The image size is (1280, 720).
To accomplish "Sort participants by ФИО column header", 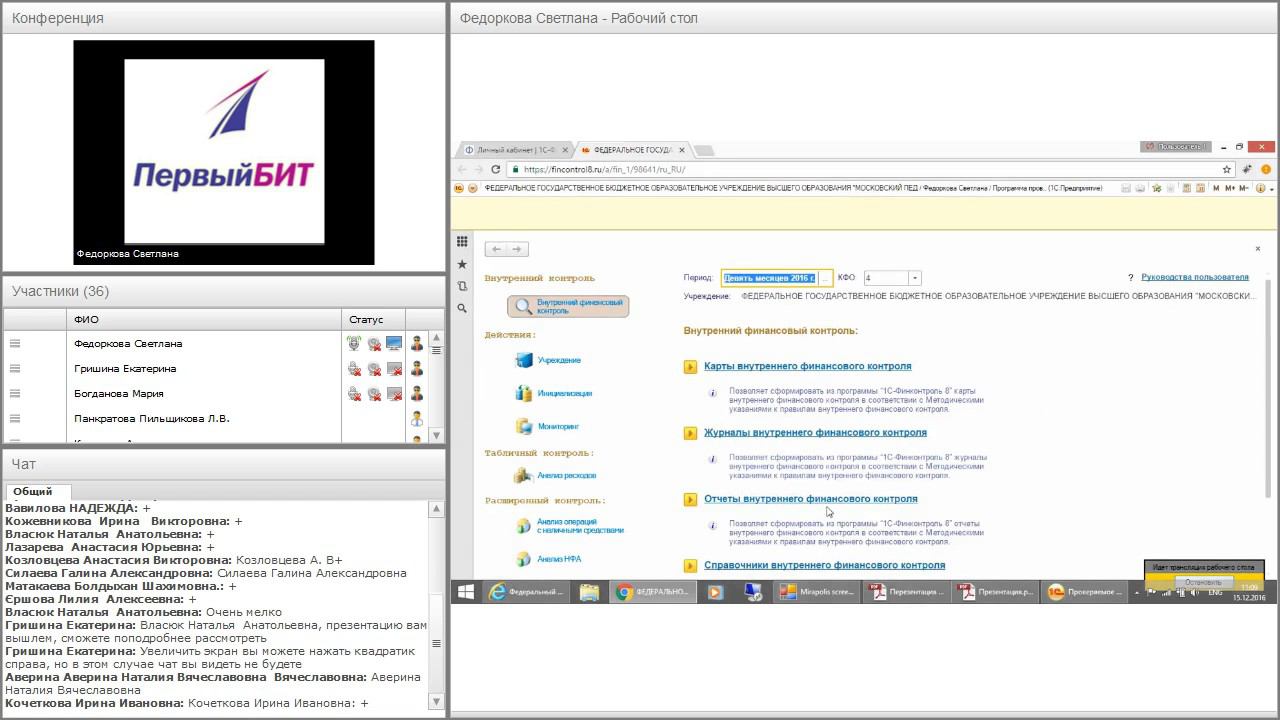I will (204, 319).
